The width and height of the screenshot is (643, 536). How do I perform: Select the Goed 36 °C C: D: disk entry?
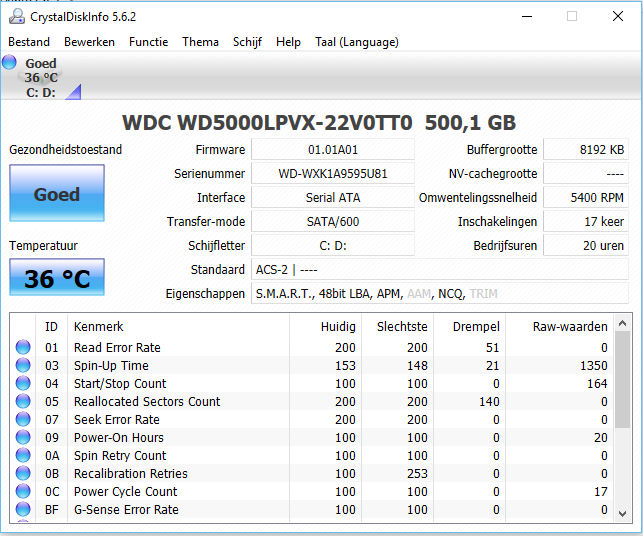[x=41, y=78]
